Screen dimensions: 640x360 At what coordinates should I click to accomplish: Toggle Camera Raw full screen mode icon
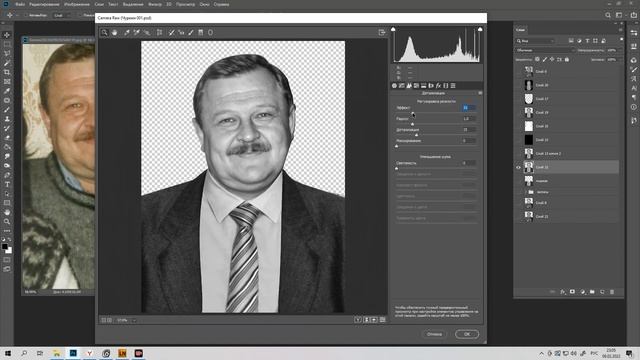click(x=382, y=33)
